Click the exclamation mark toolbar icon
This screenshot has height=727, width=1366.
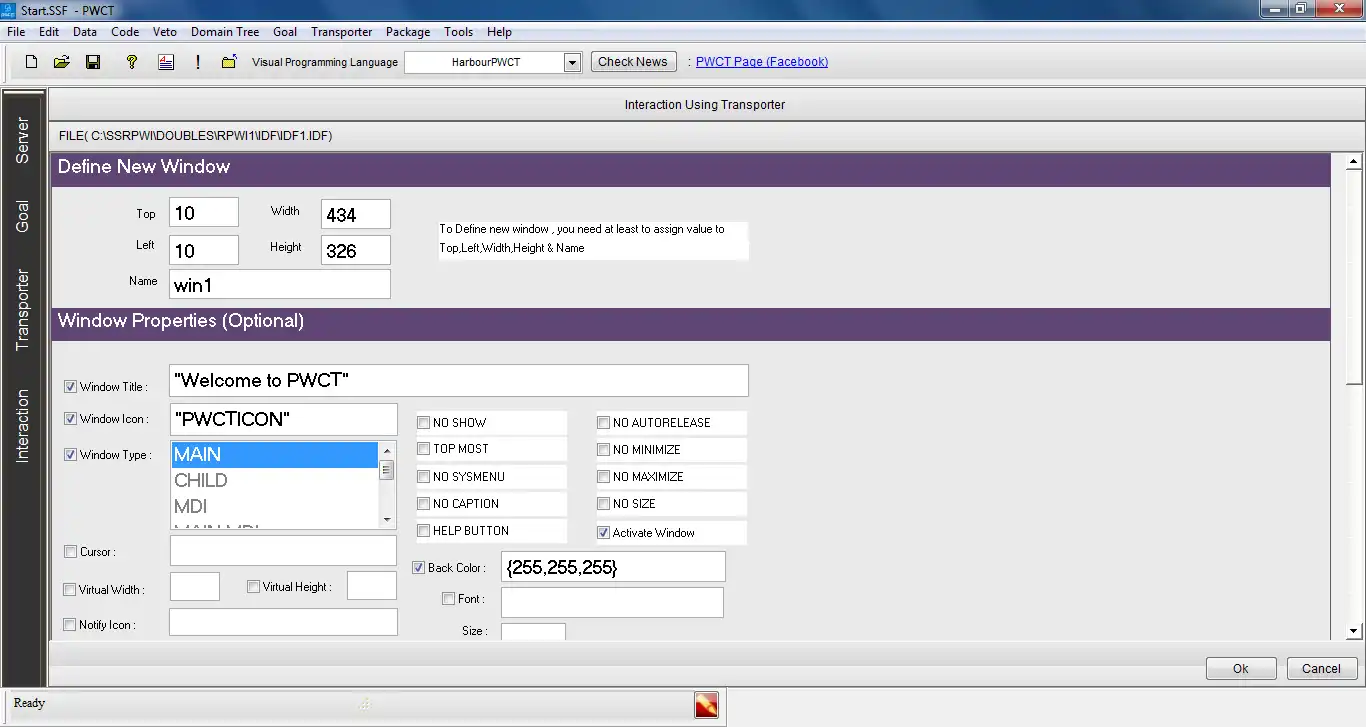coord(198,62)
